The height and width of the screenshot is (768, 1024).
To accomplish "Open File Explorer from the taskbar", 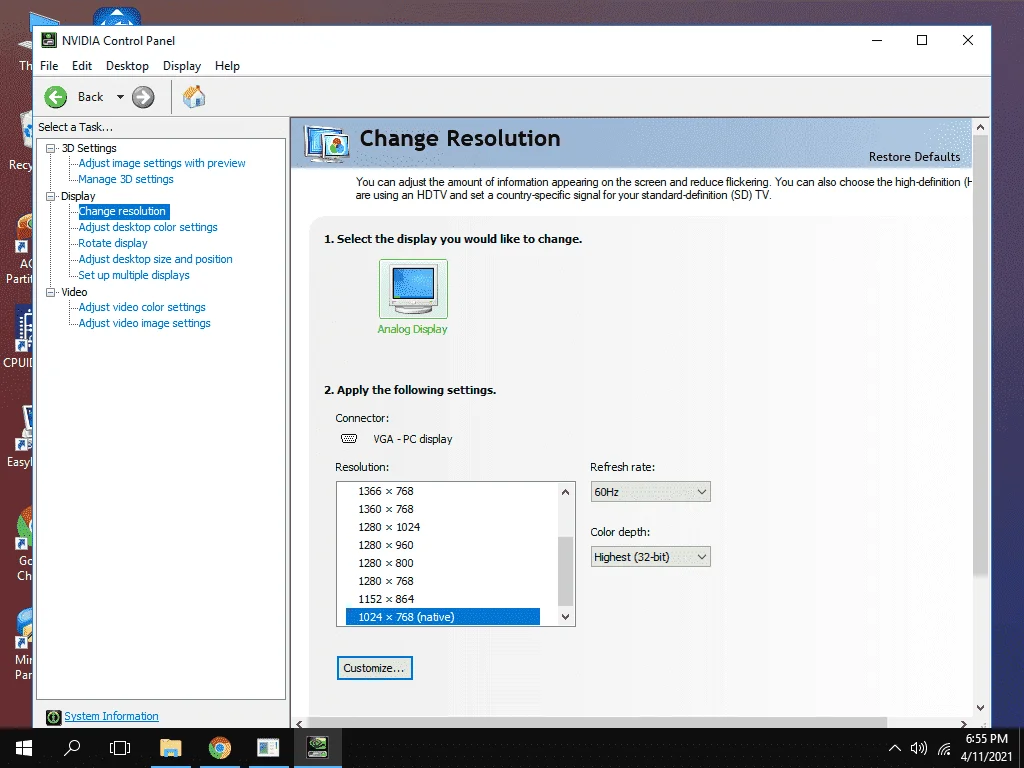I will click(x=170, y=748).
